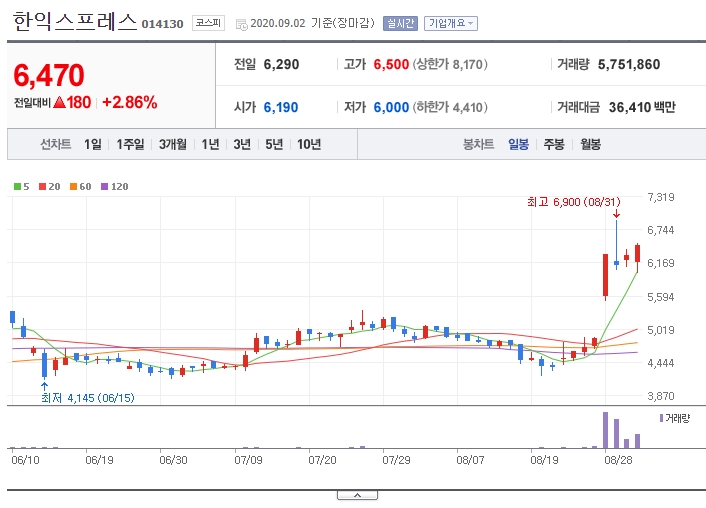
Task: Click the purple 120-day moving average swatch
Action: pyautogui.click(x=104, y=186)
